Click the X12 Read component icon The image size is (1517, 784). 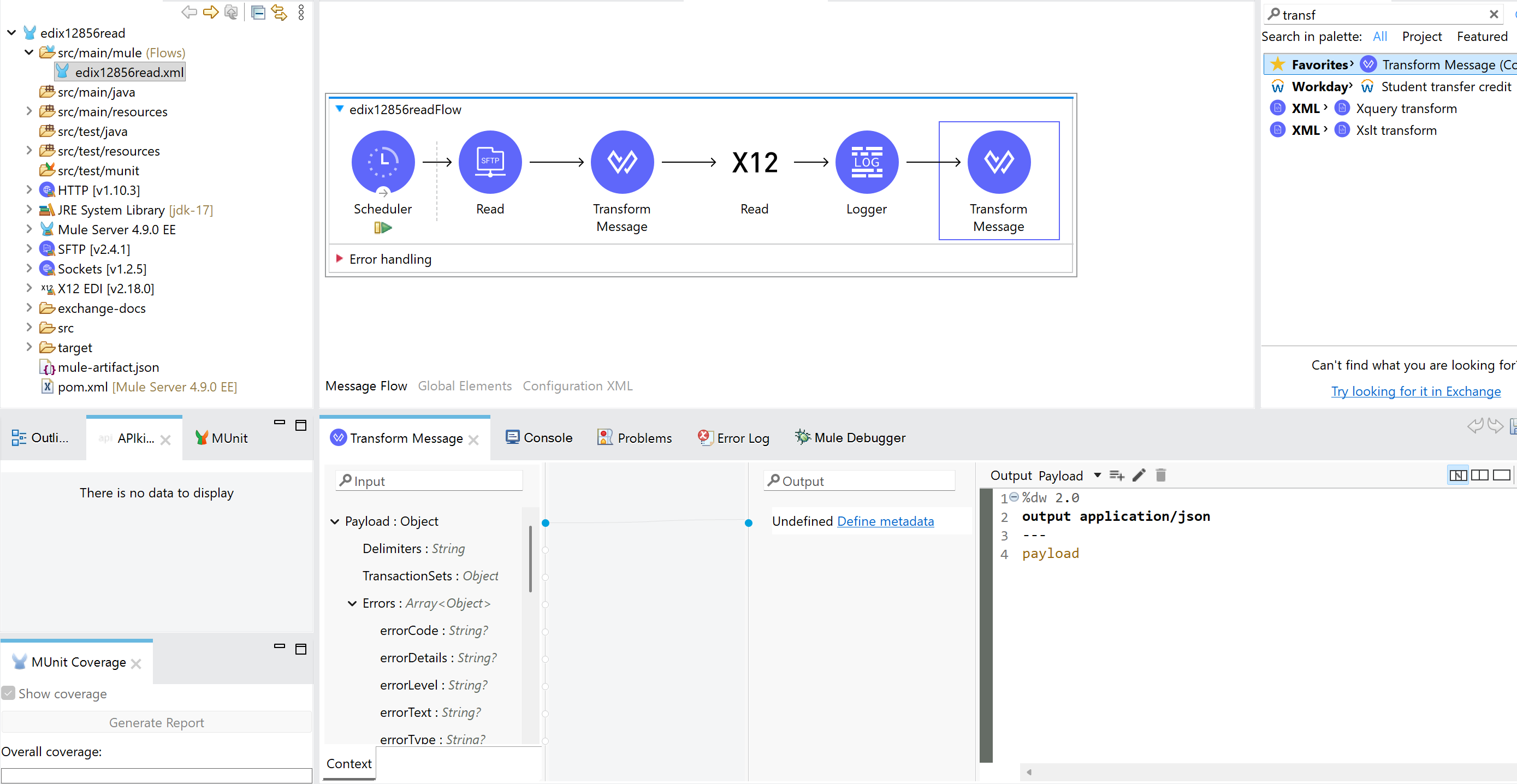tap(754, 162)
